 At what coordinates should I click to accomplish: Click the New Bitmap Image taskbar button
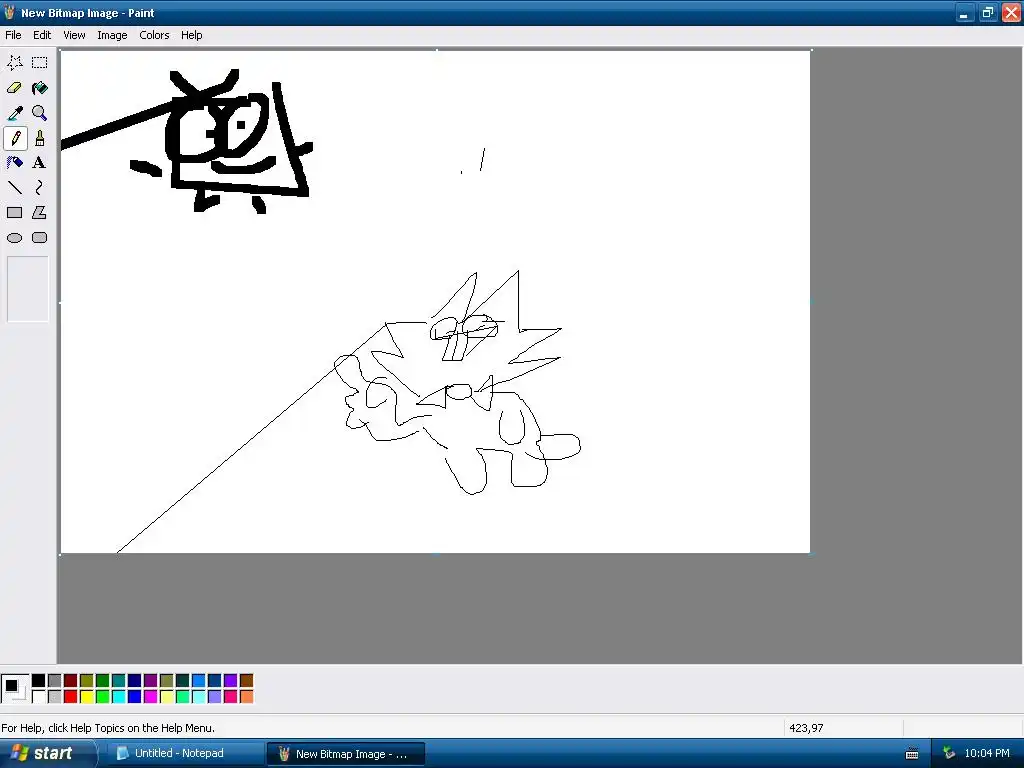coord(346,754)
